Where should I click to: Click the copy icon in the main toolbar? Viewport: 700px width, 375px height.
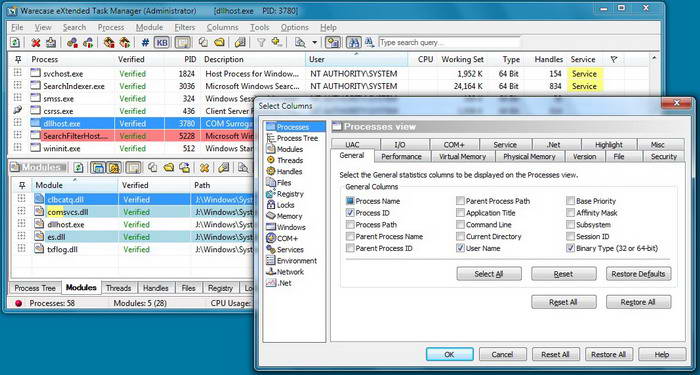tap(203, 42)
